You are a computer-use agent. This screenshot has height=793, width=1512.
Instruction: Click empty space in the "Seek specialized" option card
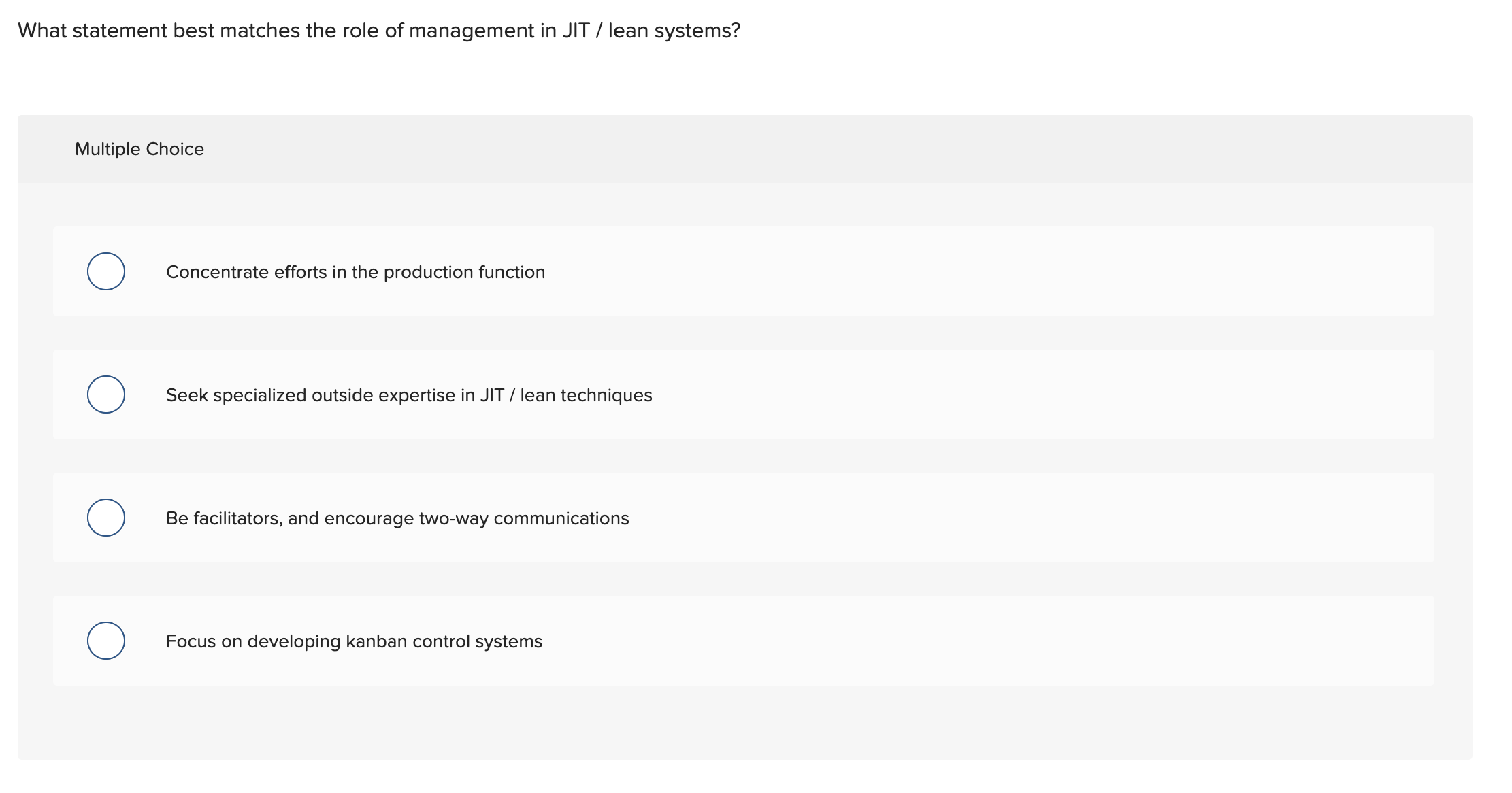(x=1021, y=395)
